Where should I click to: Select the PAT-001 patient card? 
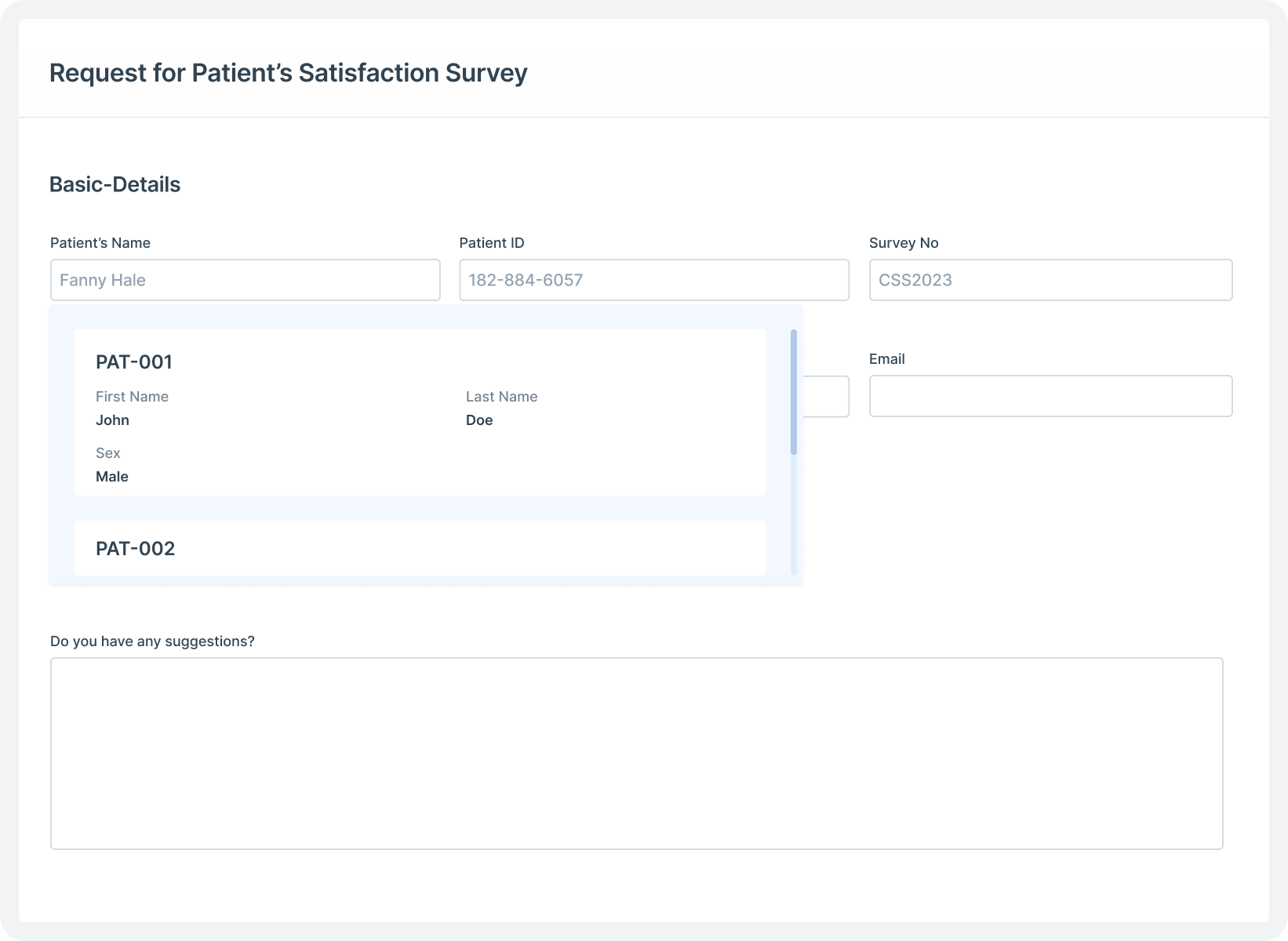(x=420, y=412)
